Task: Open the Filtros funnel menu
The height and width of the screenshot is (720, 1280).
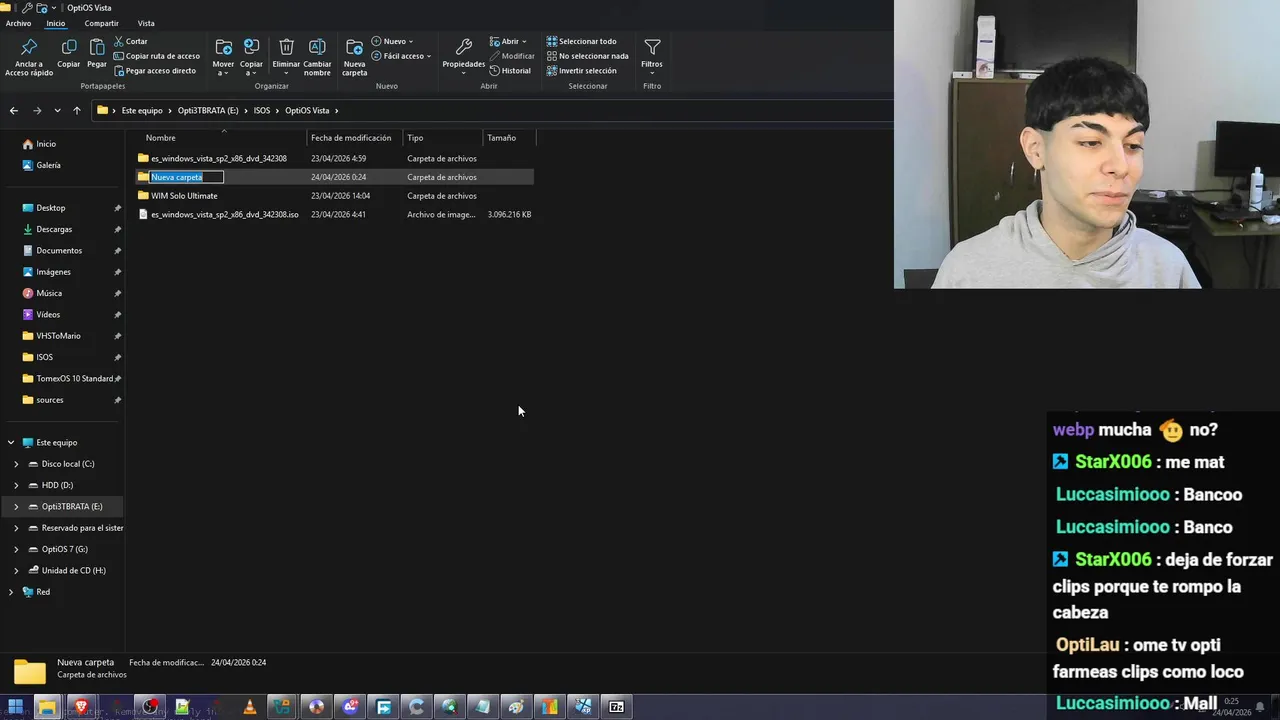Action: [652, 54]
